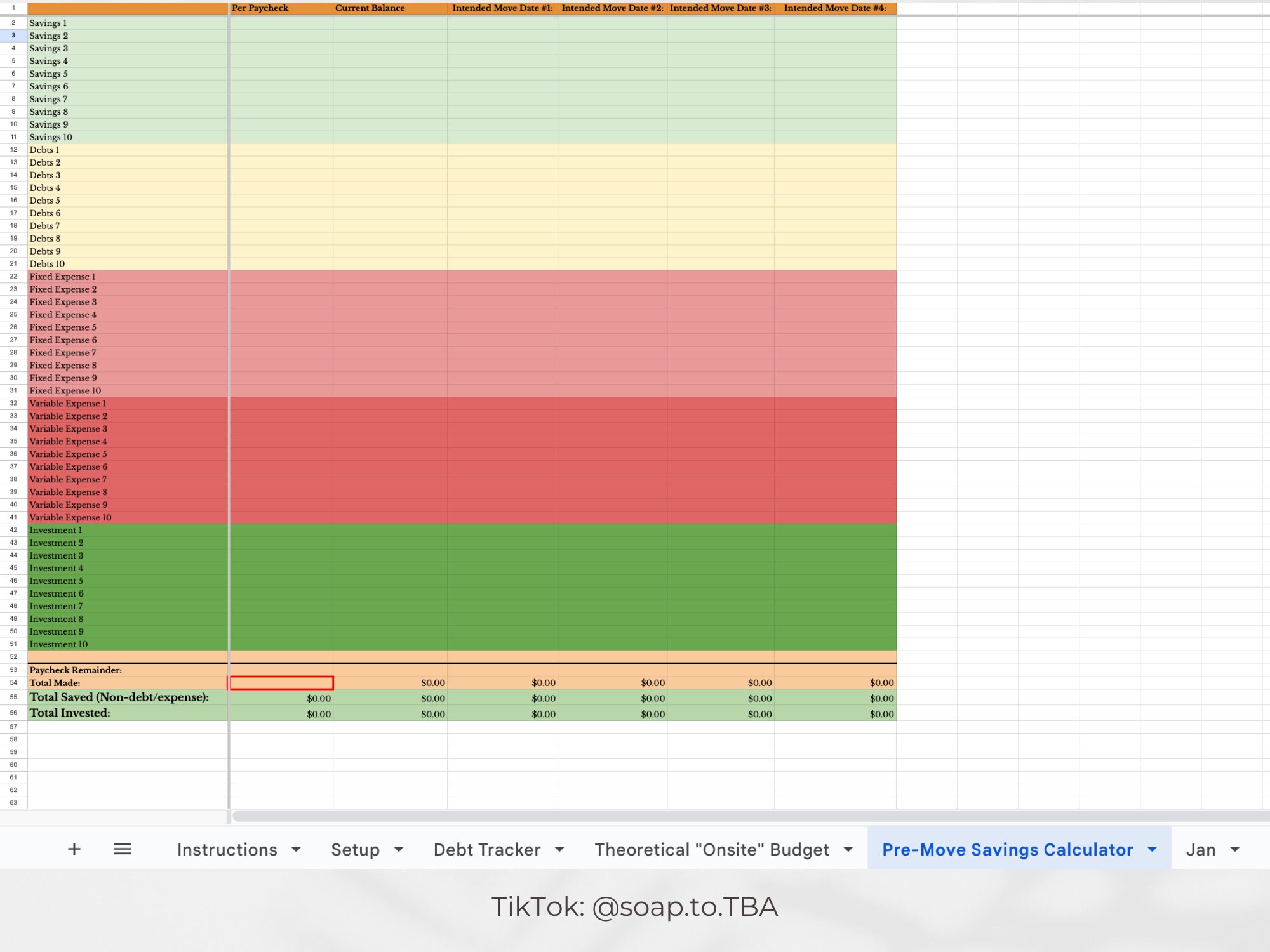Open the Setup tab options dropdown
Image resolution: width=1270 pixels, height=952 pixels.
pos(399,849)
